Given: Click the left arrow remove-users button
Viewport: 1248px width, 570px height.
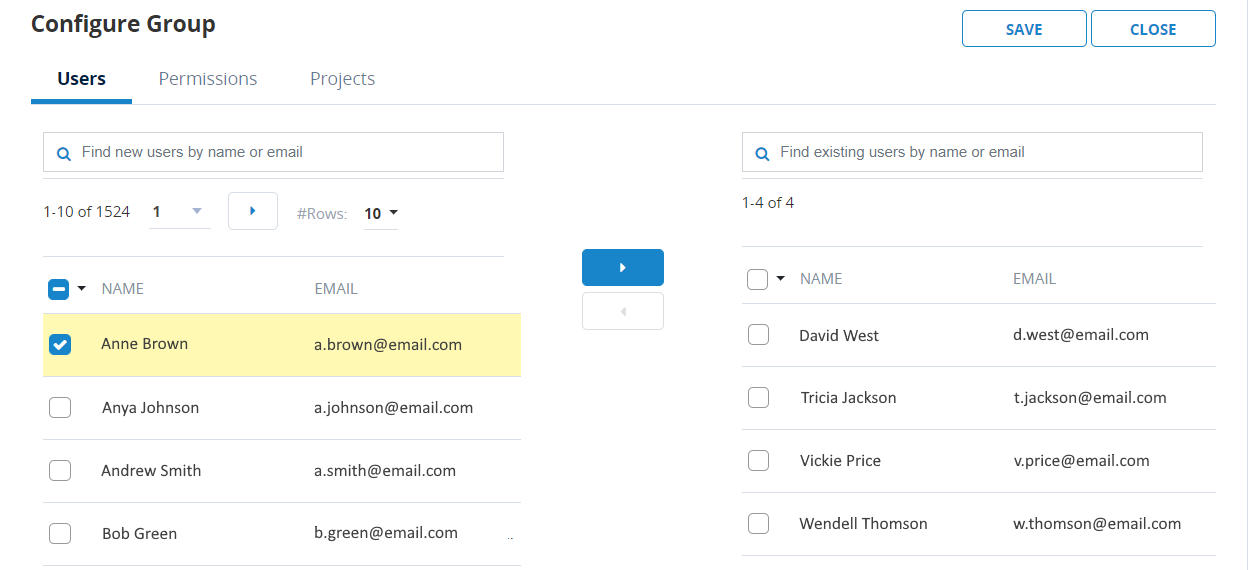Looking at the screenshot, I should [622, 312].
